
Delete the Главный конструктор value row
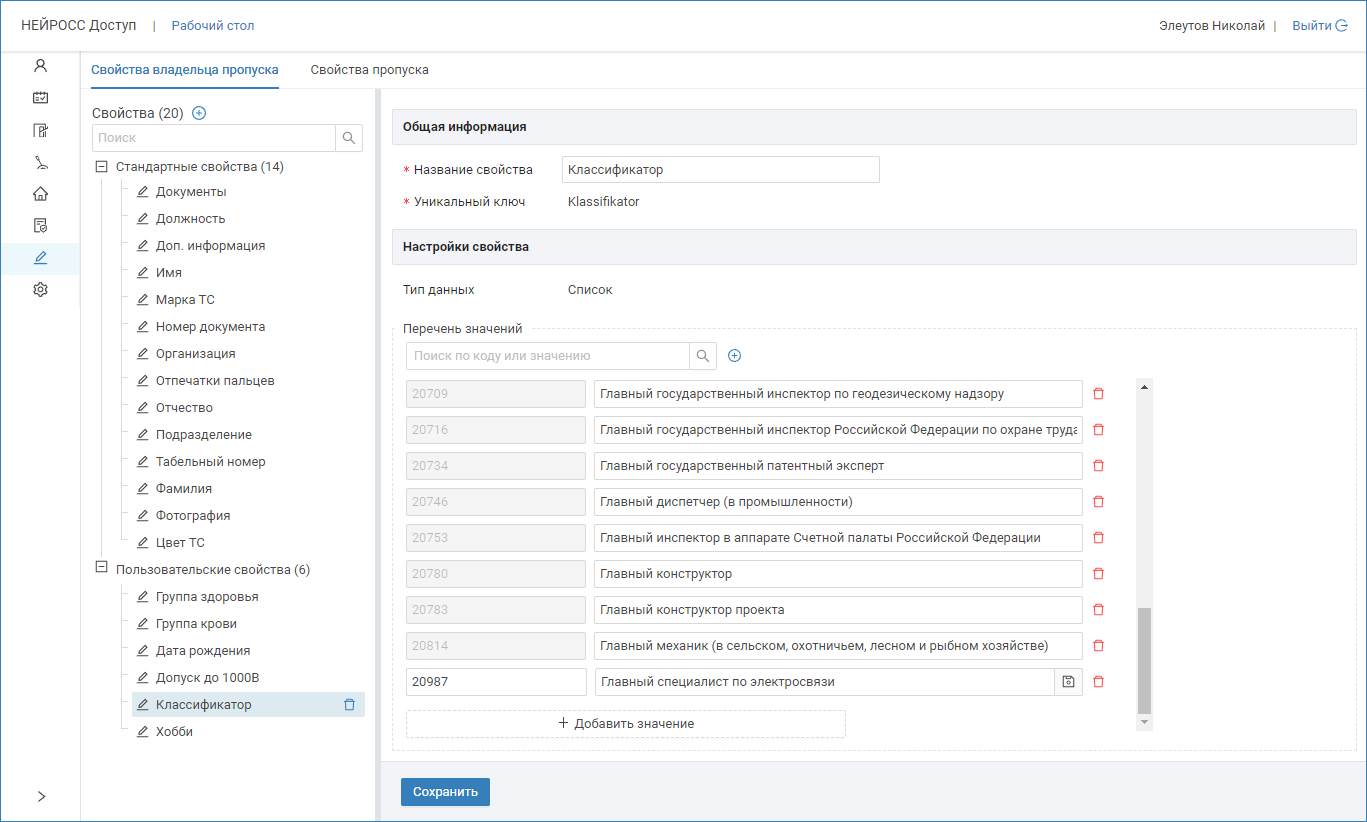click(1098, 574)
